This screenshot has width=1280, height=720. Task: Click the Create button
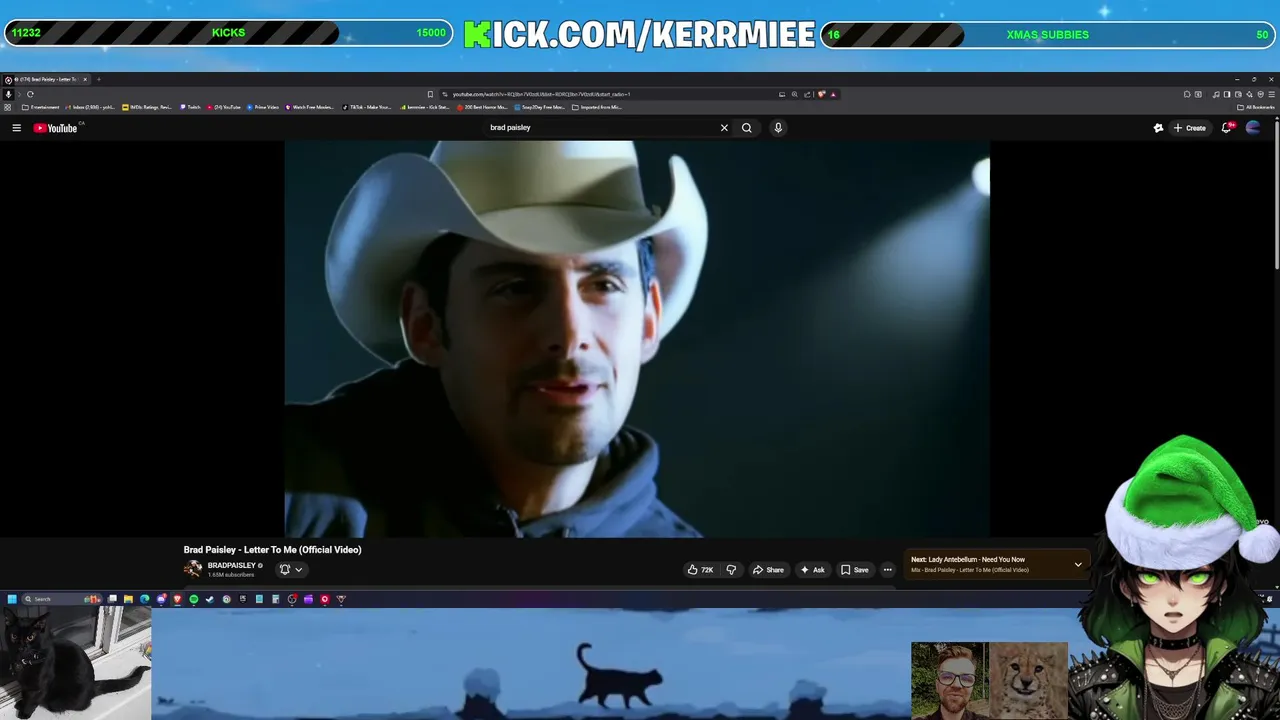1190,128
